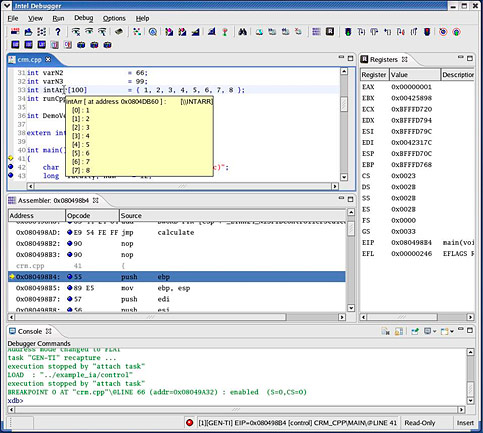
Task: Maximize the Assembler panel
Action: 350,199
